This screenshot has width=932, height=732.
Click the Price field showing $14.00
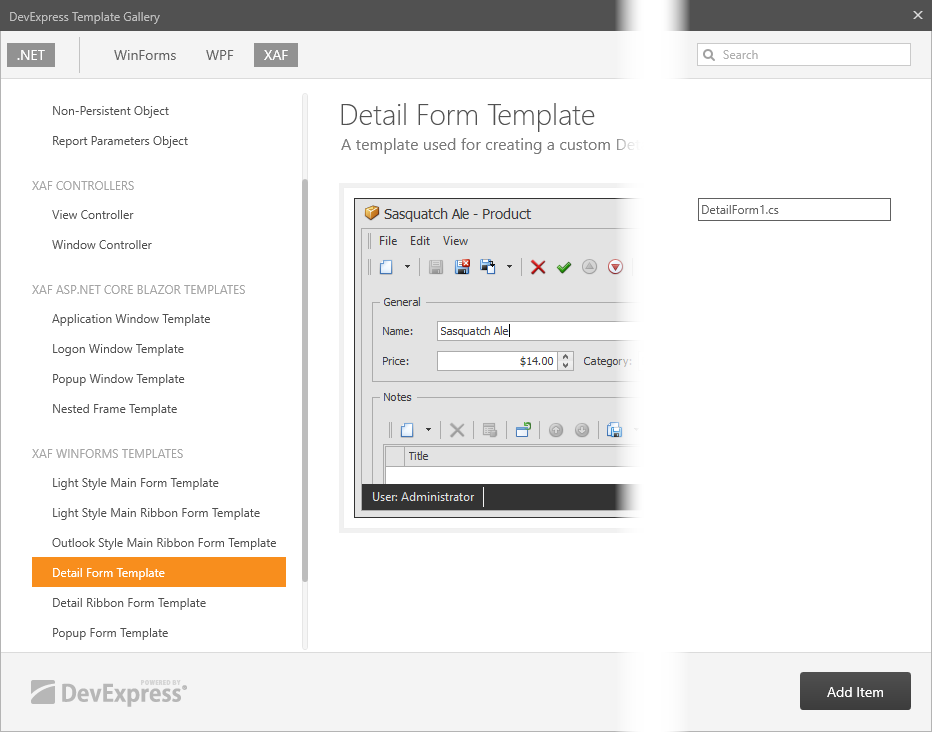point(498,361)
